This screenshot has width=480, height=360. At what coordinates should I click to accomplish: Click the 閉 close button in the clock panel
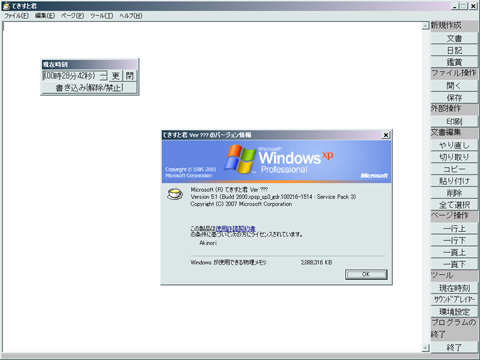tap(130, 76)
